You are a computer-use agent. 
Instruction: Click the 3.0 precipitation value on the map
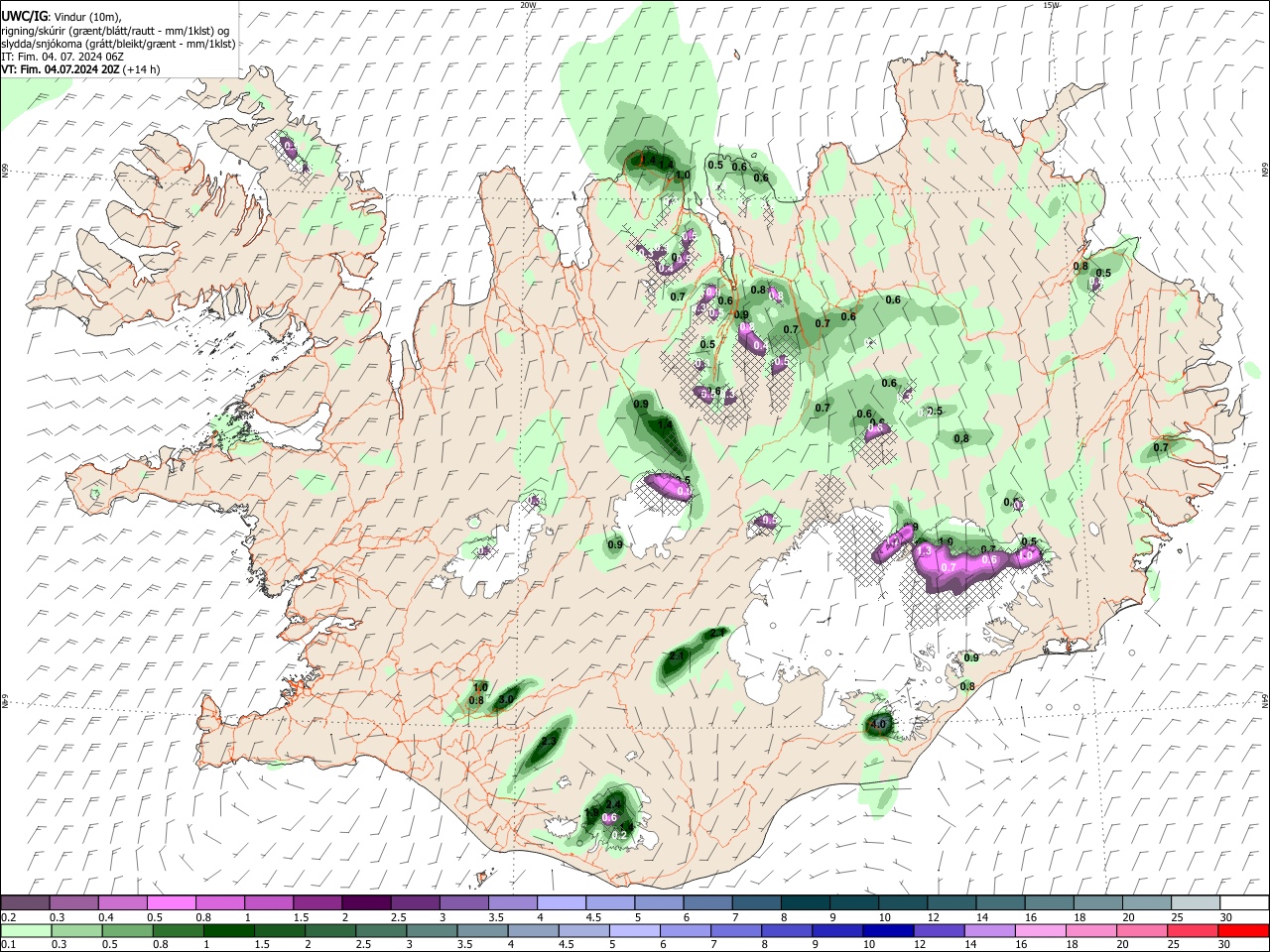click(505, 699)
